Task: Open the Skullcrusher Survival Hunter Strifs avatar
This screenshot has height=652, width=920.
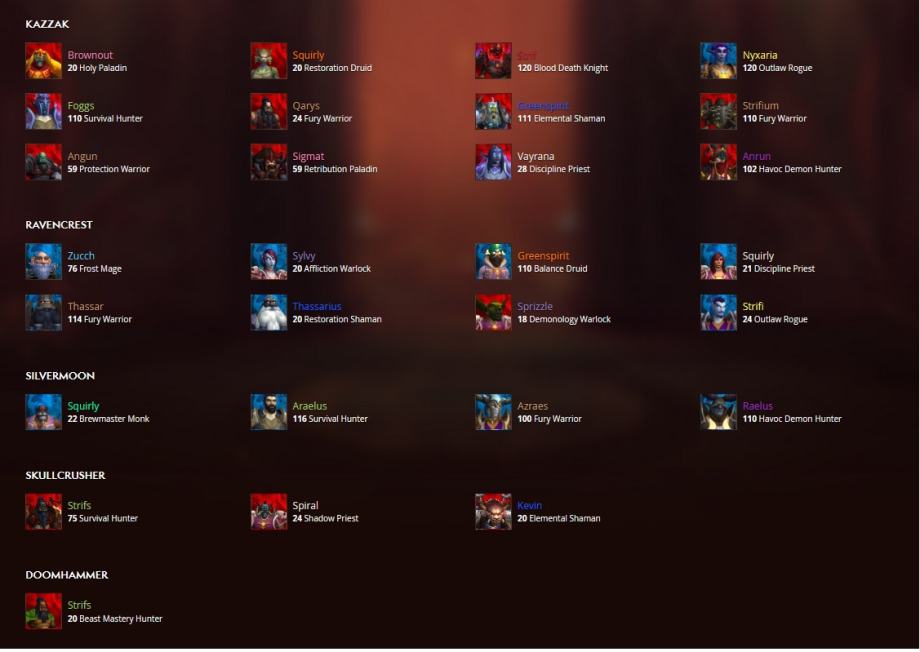Action: coord(43,512)
